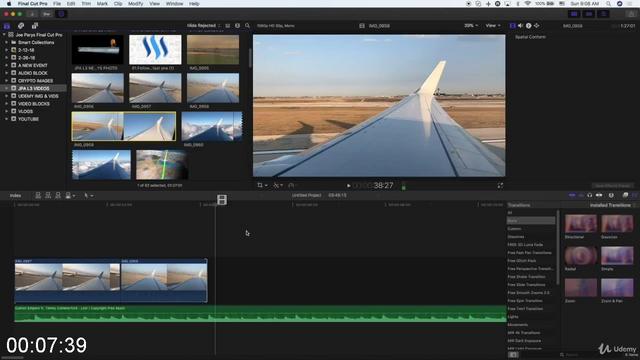Select the All transitions category

coord(509,213)
